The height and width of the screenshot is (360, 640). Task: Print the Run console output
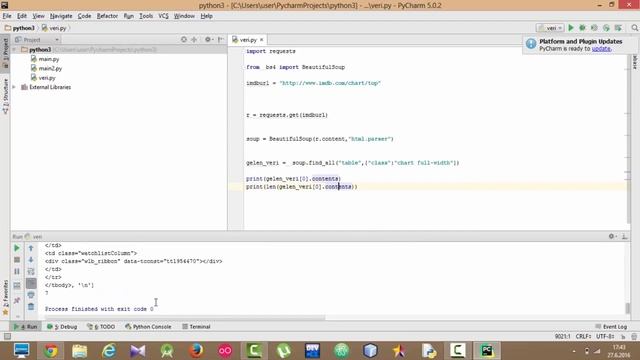click(31, 295)
